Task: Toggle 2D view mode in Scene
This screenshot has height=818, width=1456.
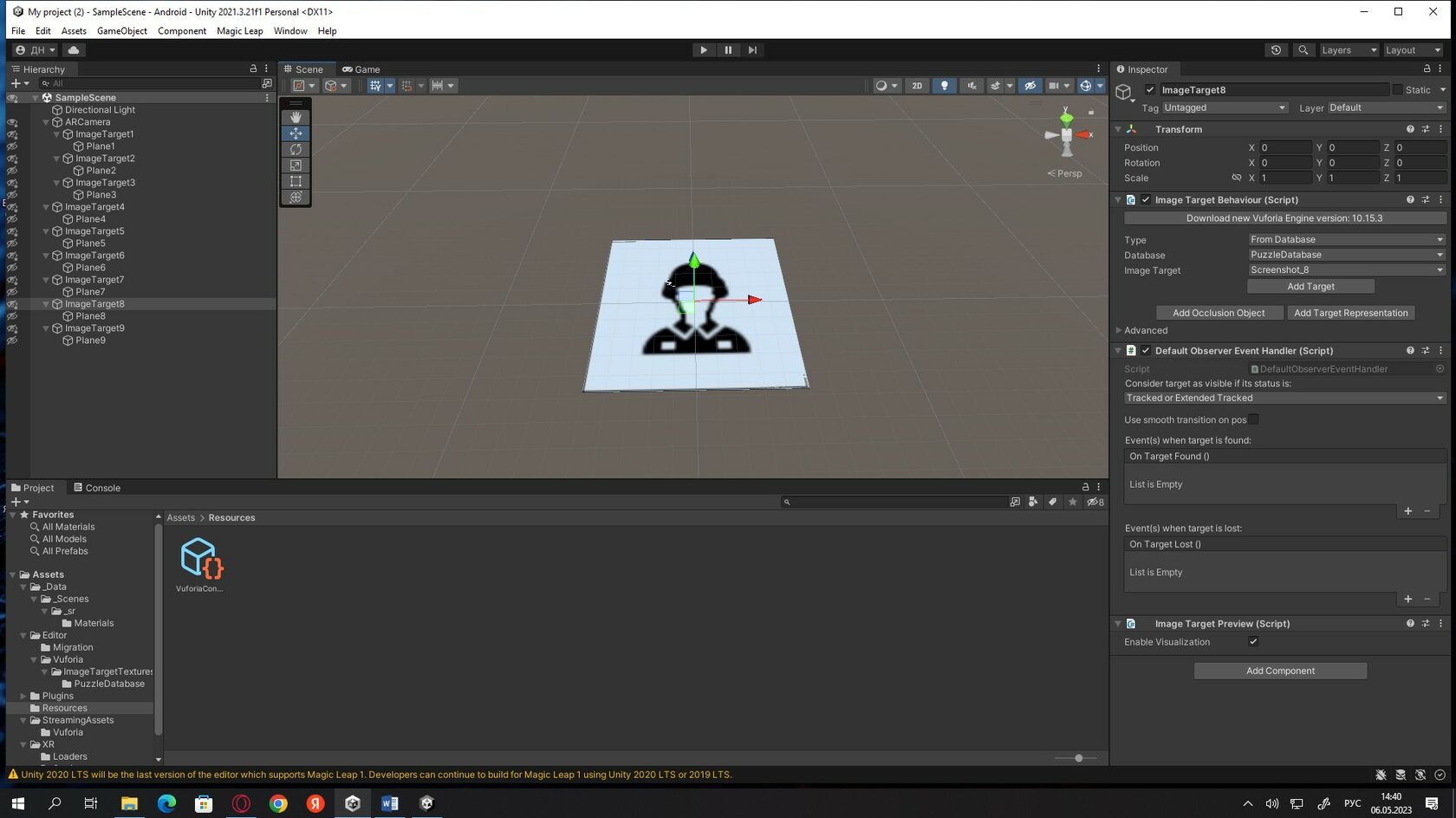Action: click(x=917, y=86)
